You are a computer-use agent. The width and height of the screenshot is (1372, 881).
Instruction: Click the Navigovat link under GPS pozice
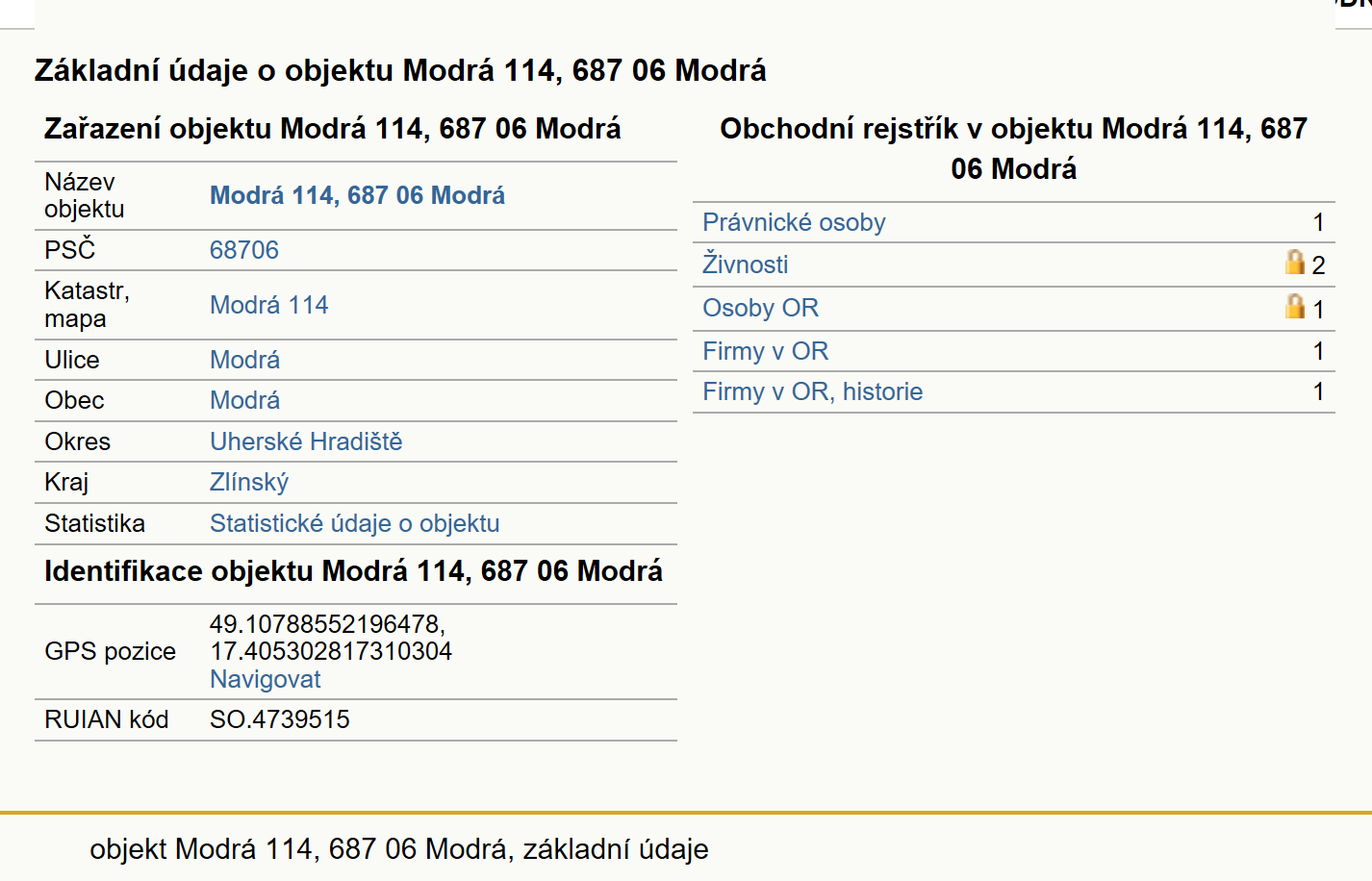(265, 679)
